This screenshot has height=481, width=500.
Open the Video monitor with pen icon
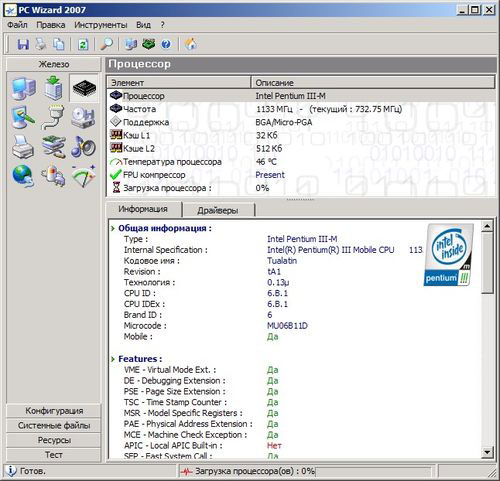(x=23, y=117)
